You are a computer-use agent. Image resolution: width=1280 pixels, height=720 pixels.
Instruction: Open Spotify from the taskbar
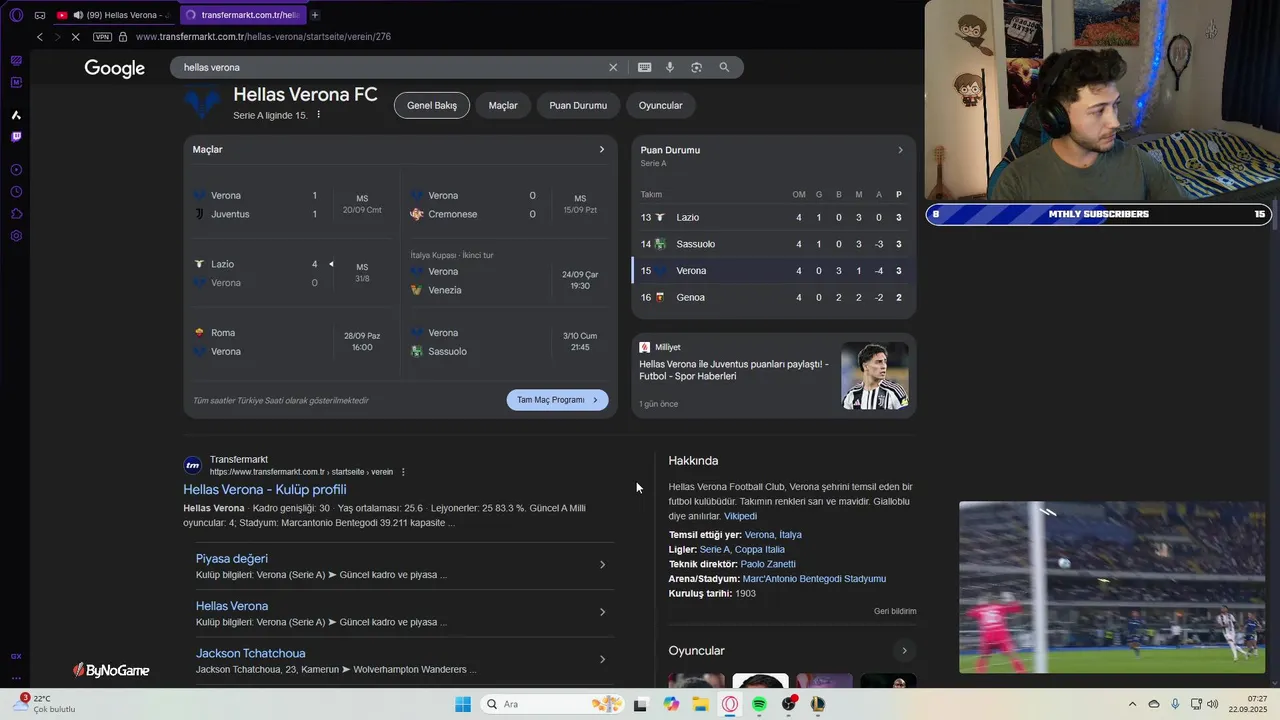759,704
